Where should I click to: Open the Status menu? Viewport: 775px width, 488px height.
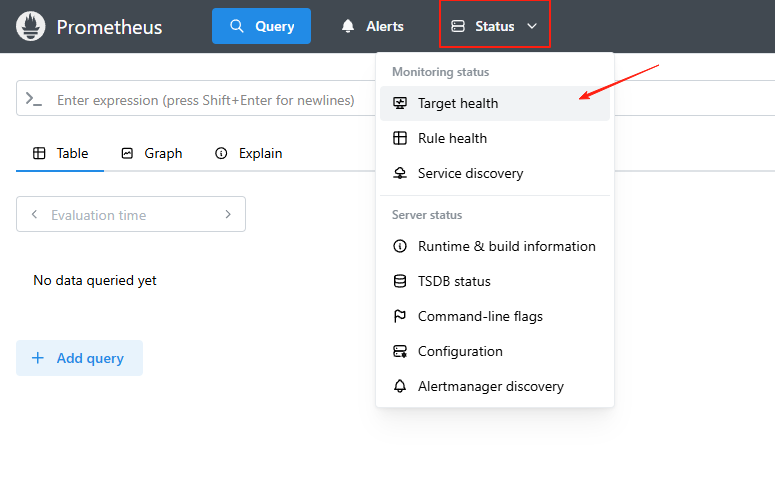coord(495,25)
